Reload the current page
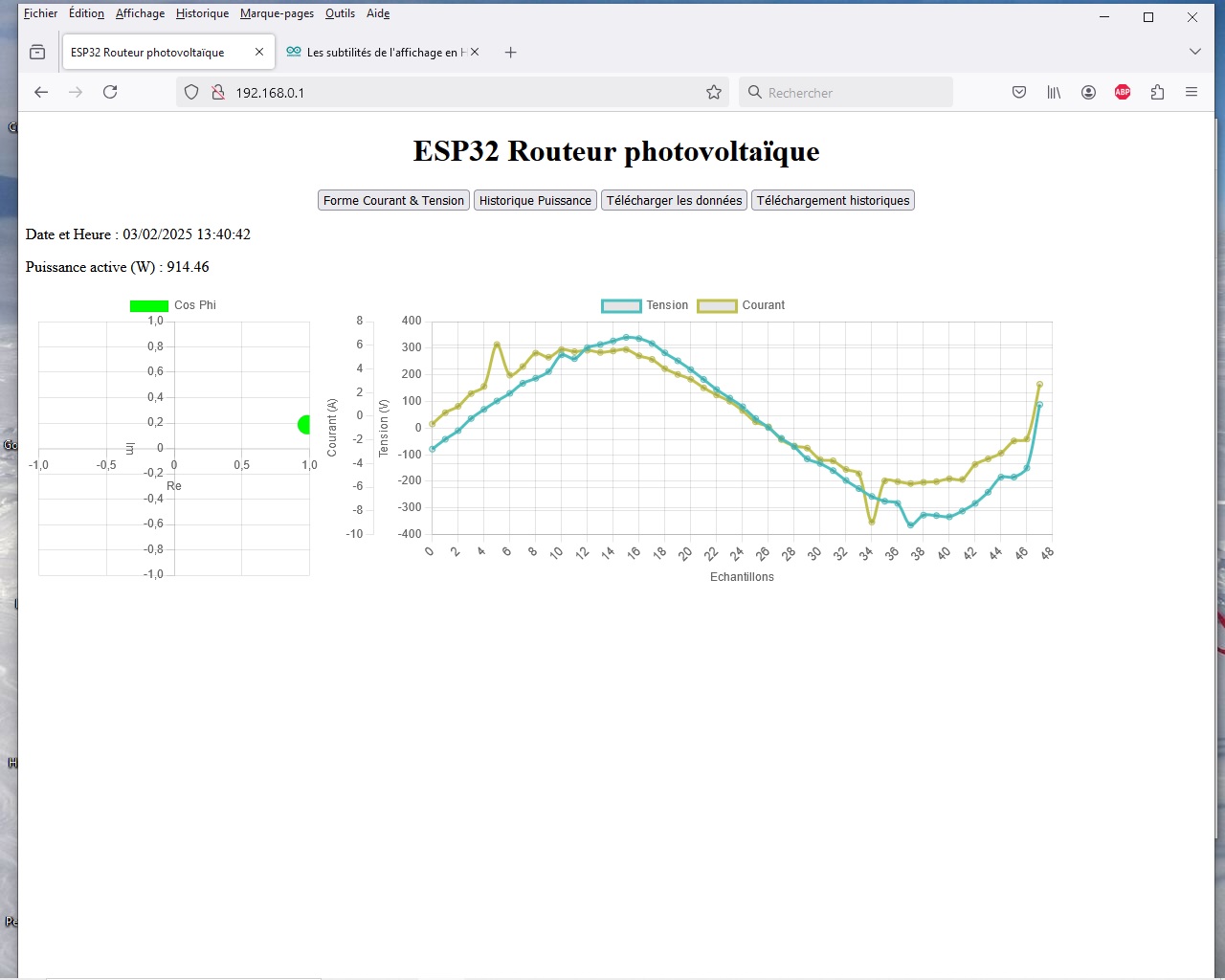This screenshot has height=980, width=1225. click(x=110, y=92)
